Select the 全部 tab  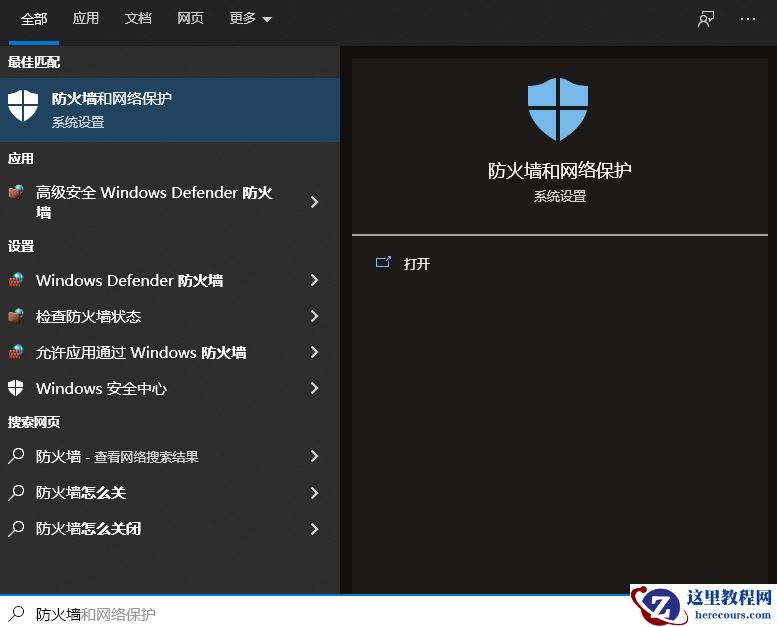(34, 19)
